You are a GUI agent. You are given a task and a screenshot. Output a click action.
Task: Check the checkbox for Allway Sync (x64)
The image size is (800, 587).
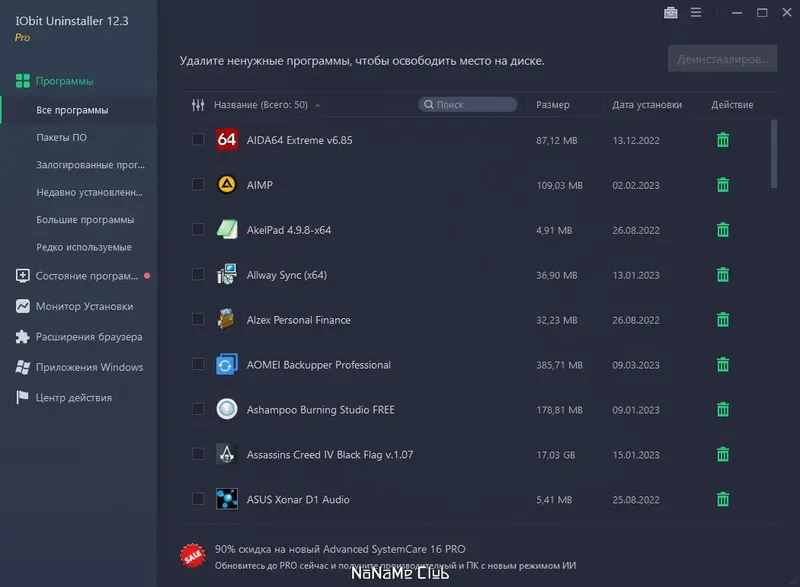[197, 275]
